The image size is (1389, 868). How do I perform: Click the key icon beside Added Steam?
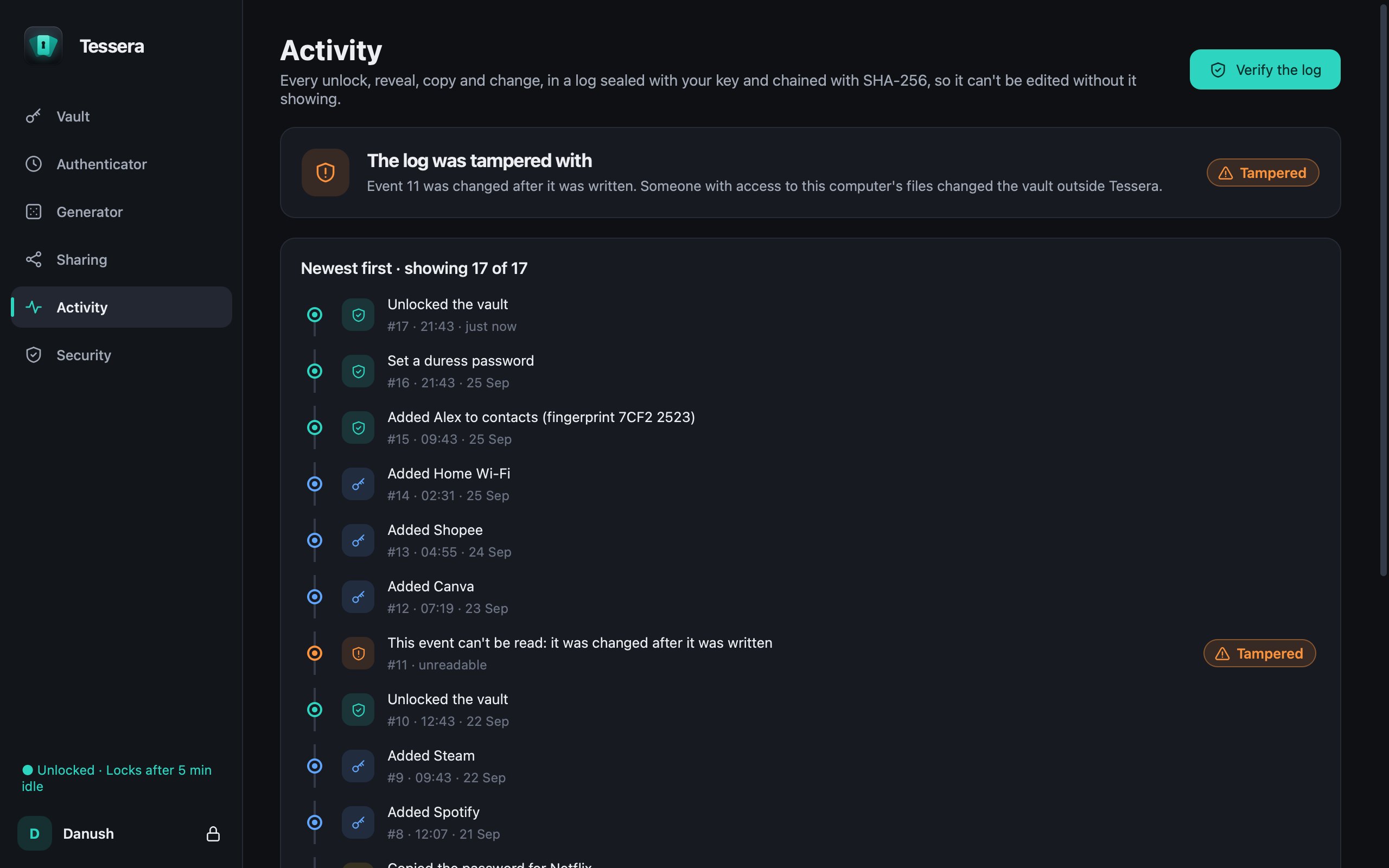coord(358,767)
